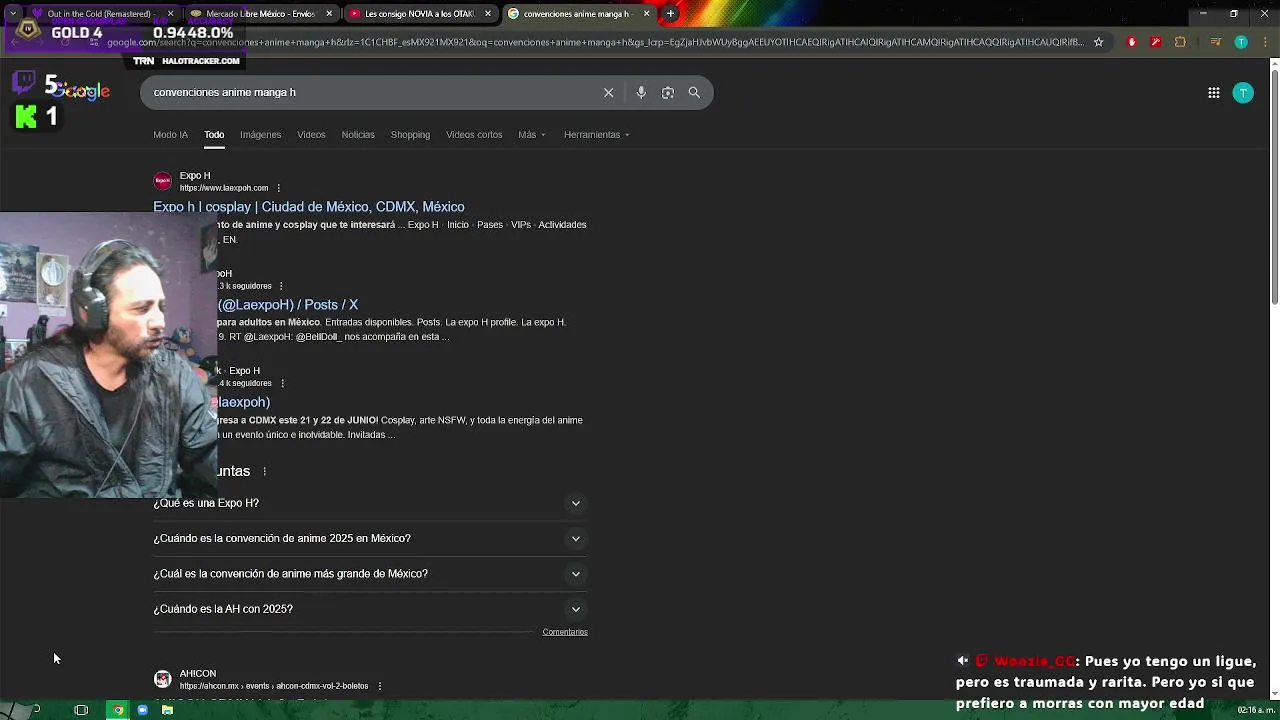Click 'Comentarios' feedback link
This screenshot has height=720, width=1280.
point(565,632)
